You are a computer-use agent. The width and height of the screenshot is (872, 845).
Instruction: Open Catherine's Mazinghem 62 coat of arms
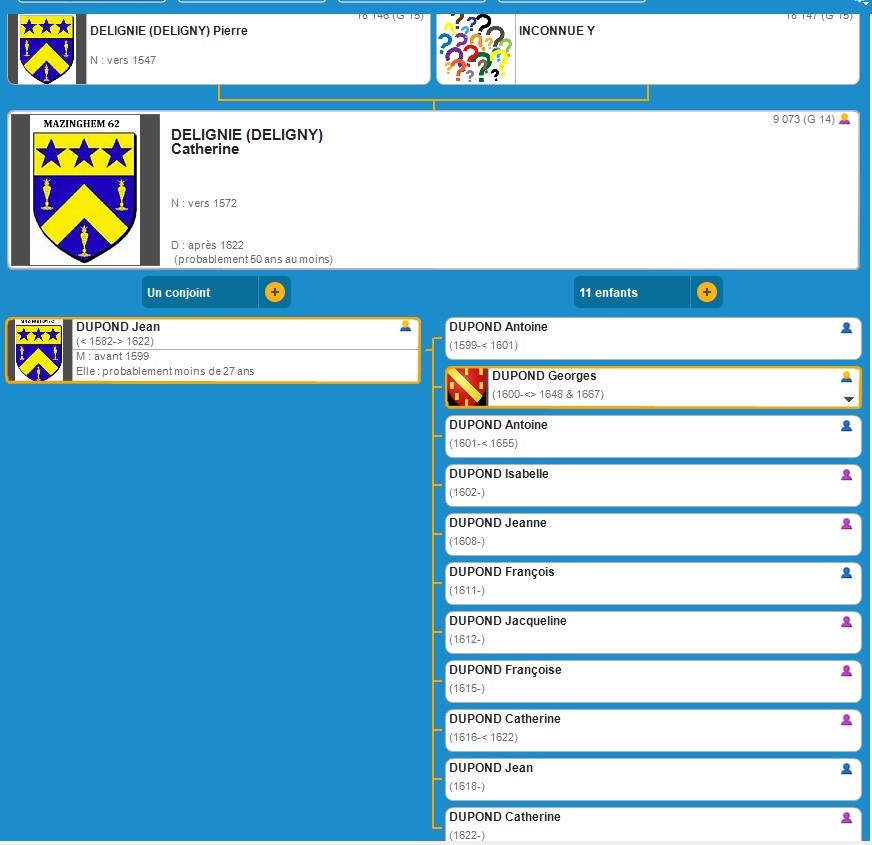click(85, 190)
